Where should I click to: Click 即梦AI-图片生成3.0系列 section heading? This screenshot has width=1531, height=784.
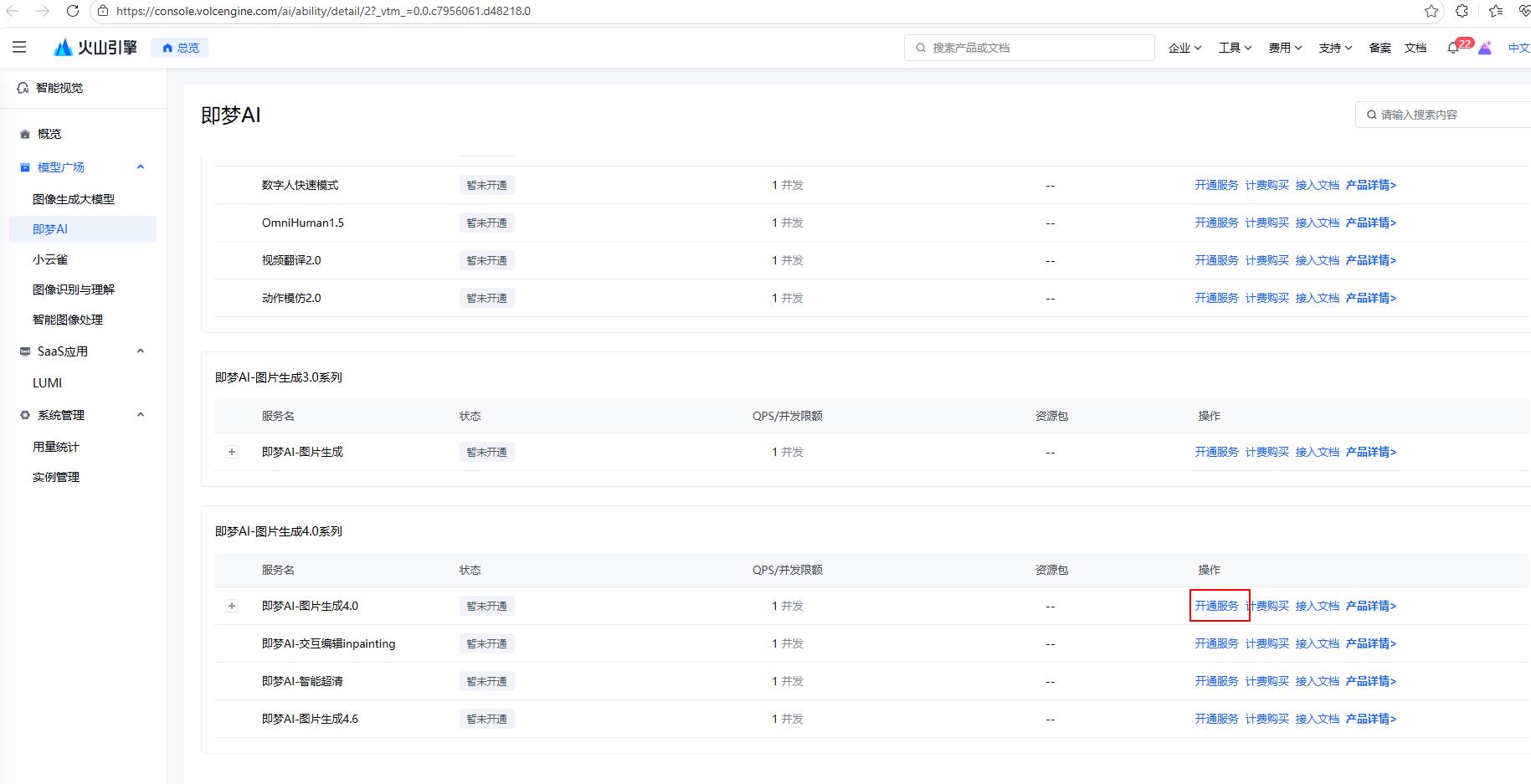tap(279, 377)
